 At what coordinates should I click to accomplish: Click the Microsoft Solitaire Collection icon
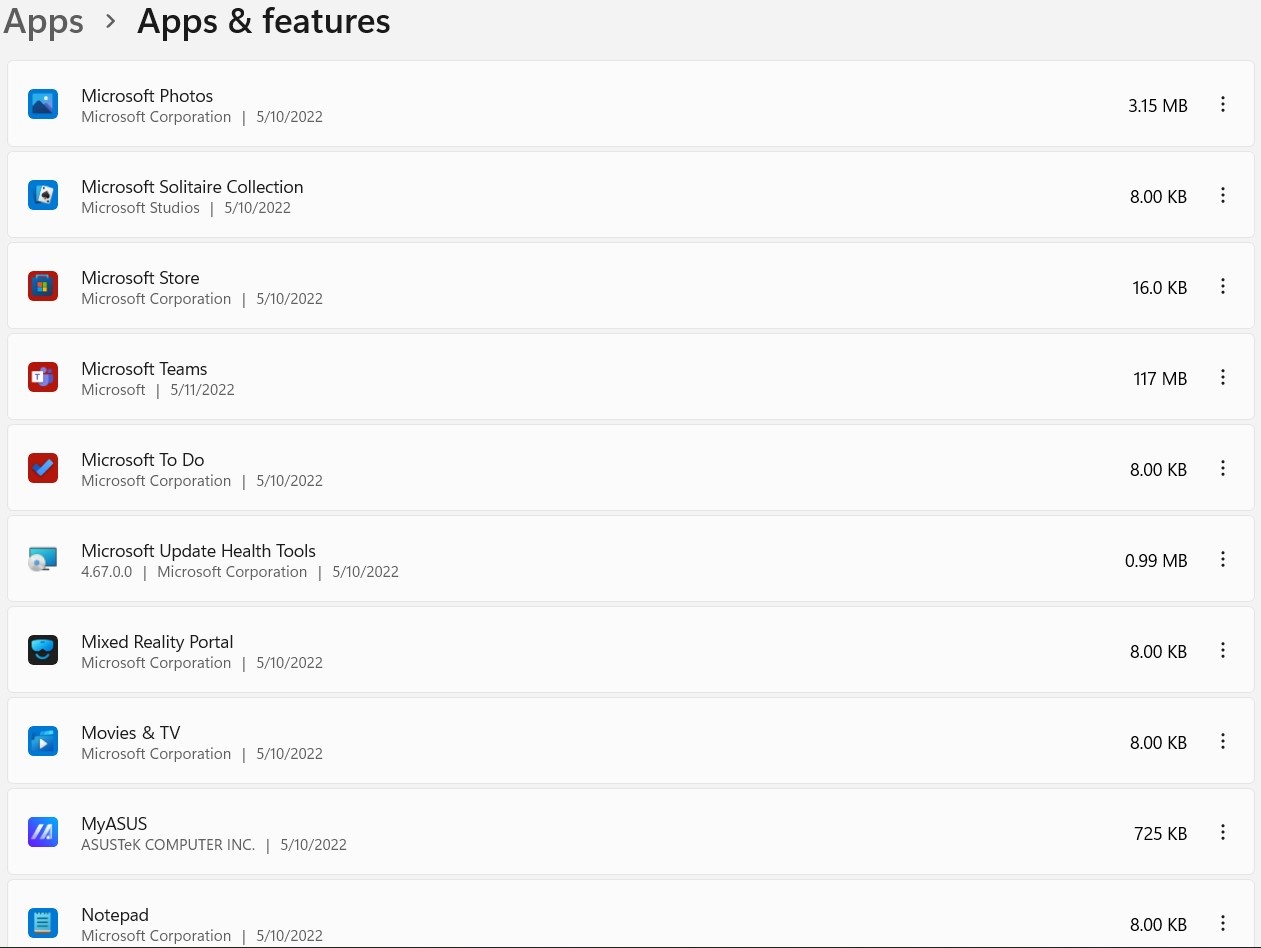pos(43,195)
